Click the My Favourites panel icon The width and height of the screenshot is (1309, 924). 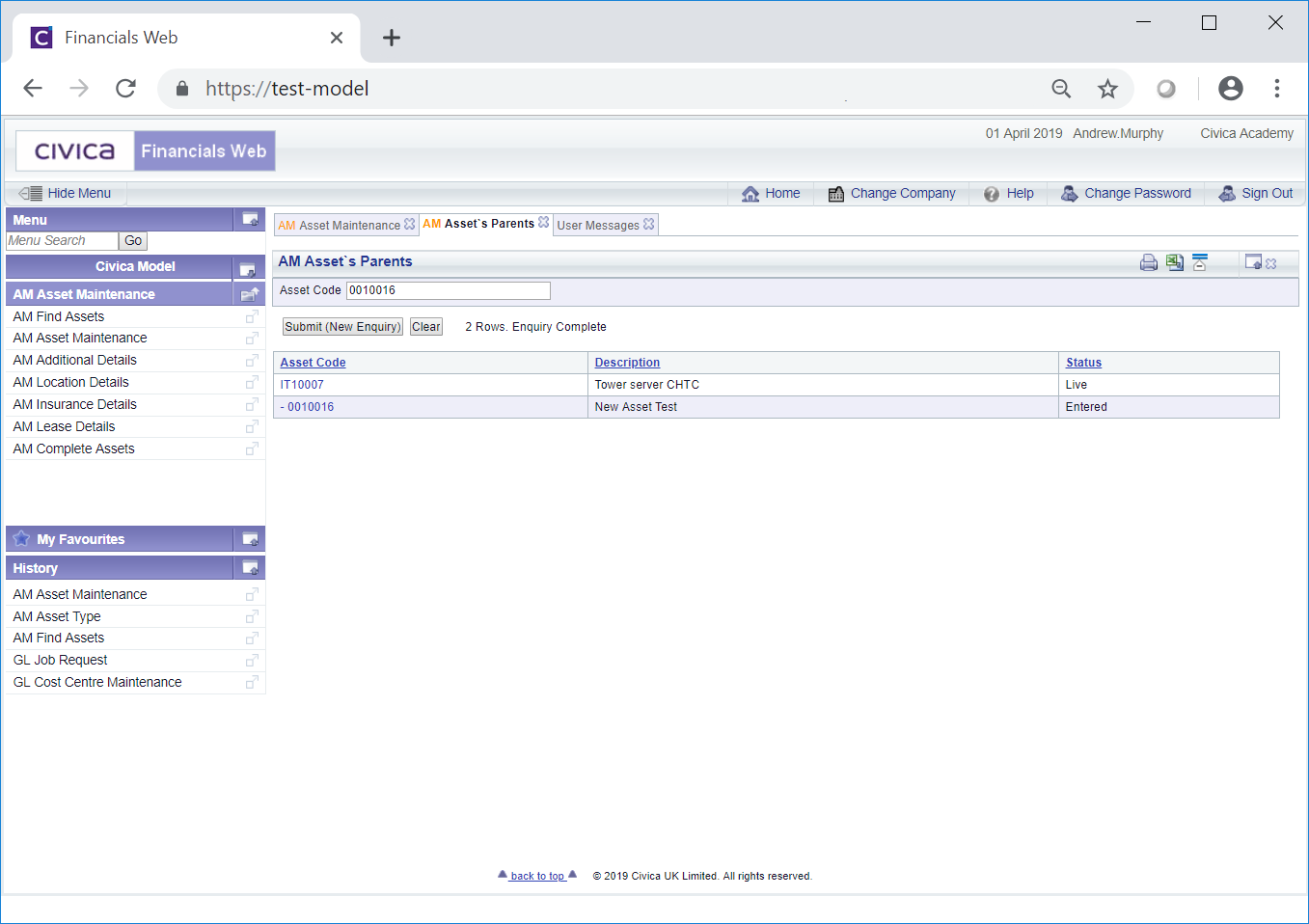(x=250, y=539)
